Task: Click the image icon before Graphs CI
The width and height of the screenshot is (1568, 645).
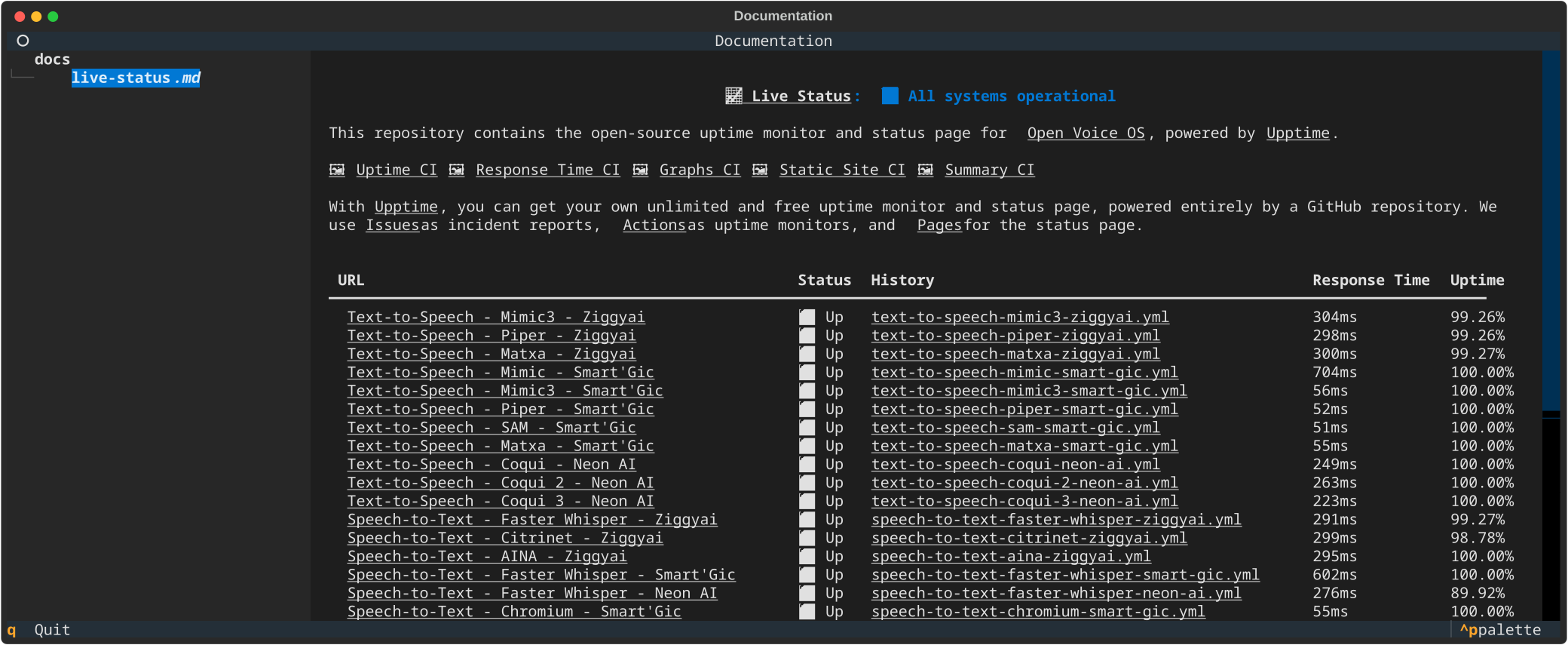Action: pyautogui.click(x=641, y=170)
